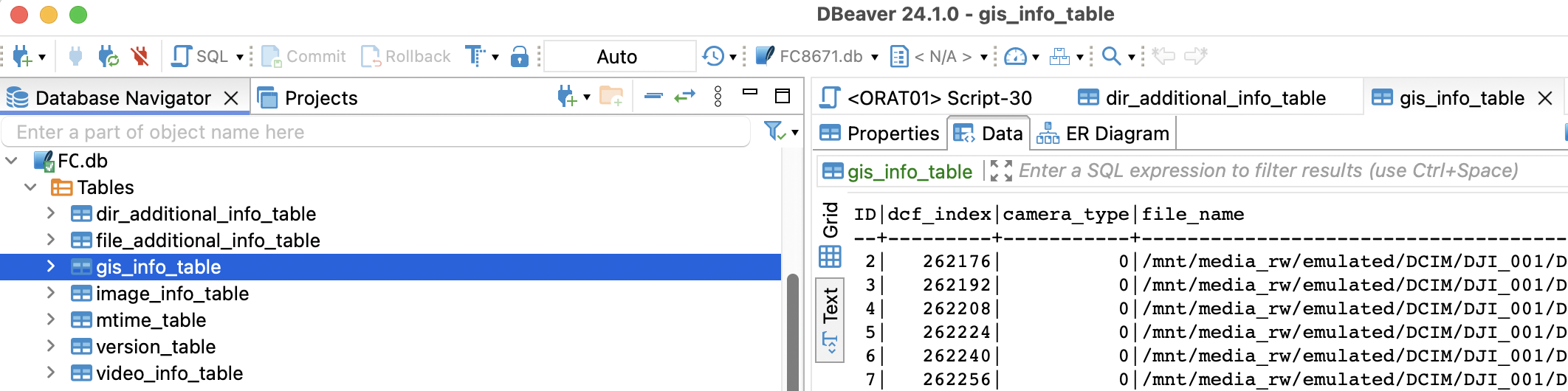Click the tools boxes icon in toolbar
Image resolution: width=1568 pixels, height=391 pixels.
[1060, 56]
